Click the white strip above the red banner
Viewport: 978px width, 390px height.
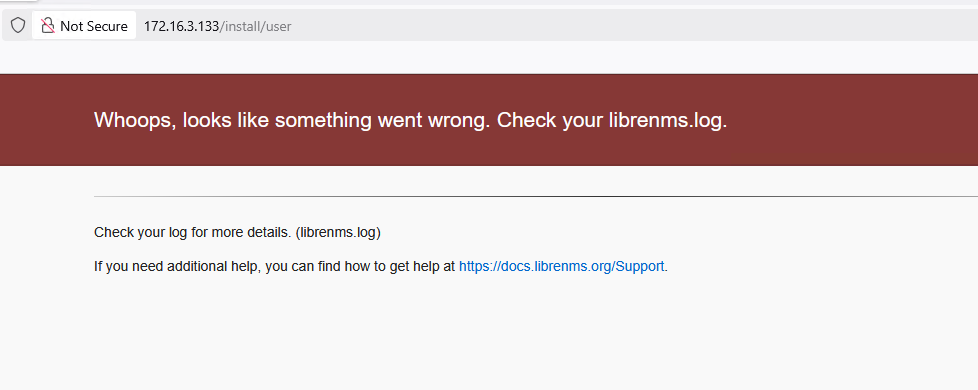click(489, 58)
